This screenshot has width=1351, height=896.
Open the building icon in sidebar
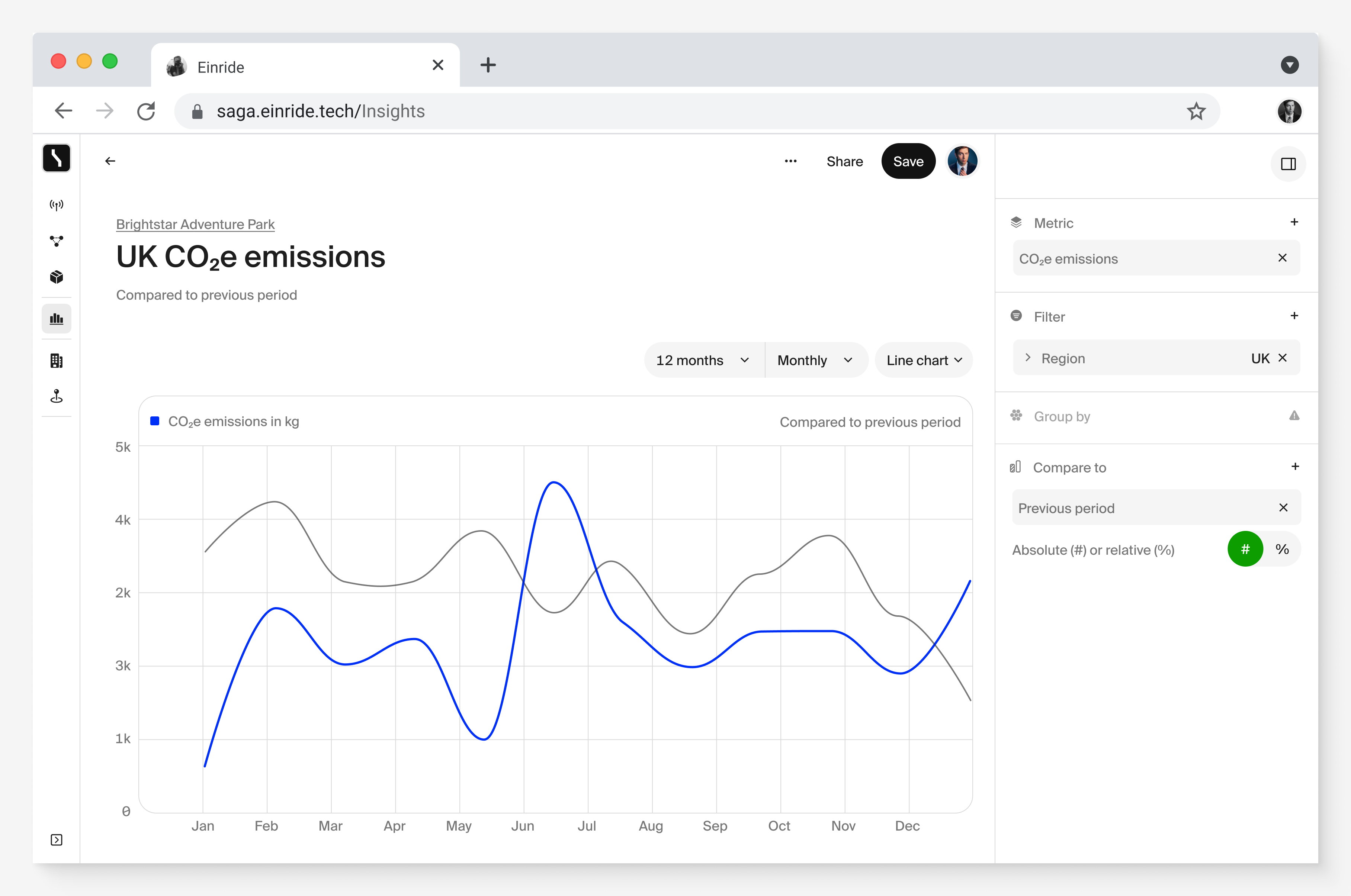(56, 361)
